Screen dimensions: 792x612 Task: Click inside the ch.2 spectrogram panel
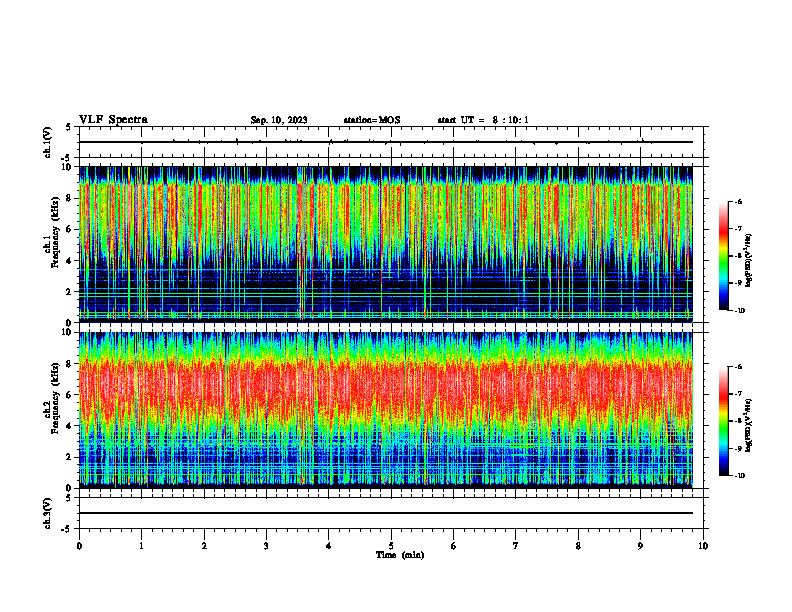pos(385,410)
